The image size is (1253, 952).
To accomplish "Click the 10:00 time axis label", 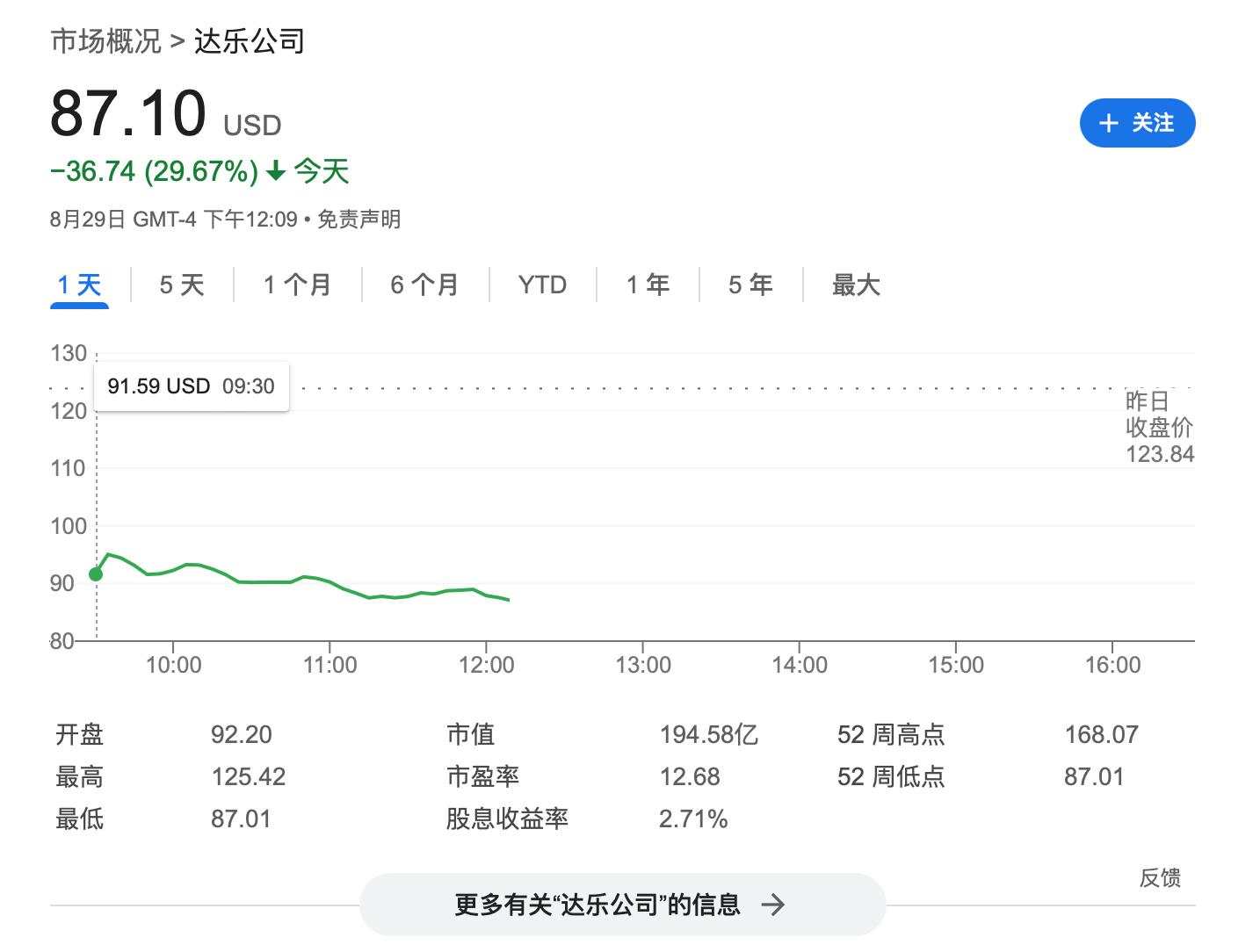I will (x=173, y=665).
